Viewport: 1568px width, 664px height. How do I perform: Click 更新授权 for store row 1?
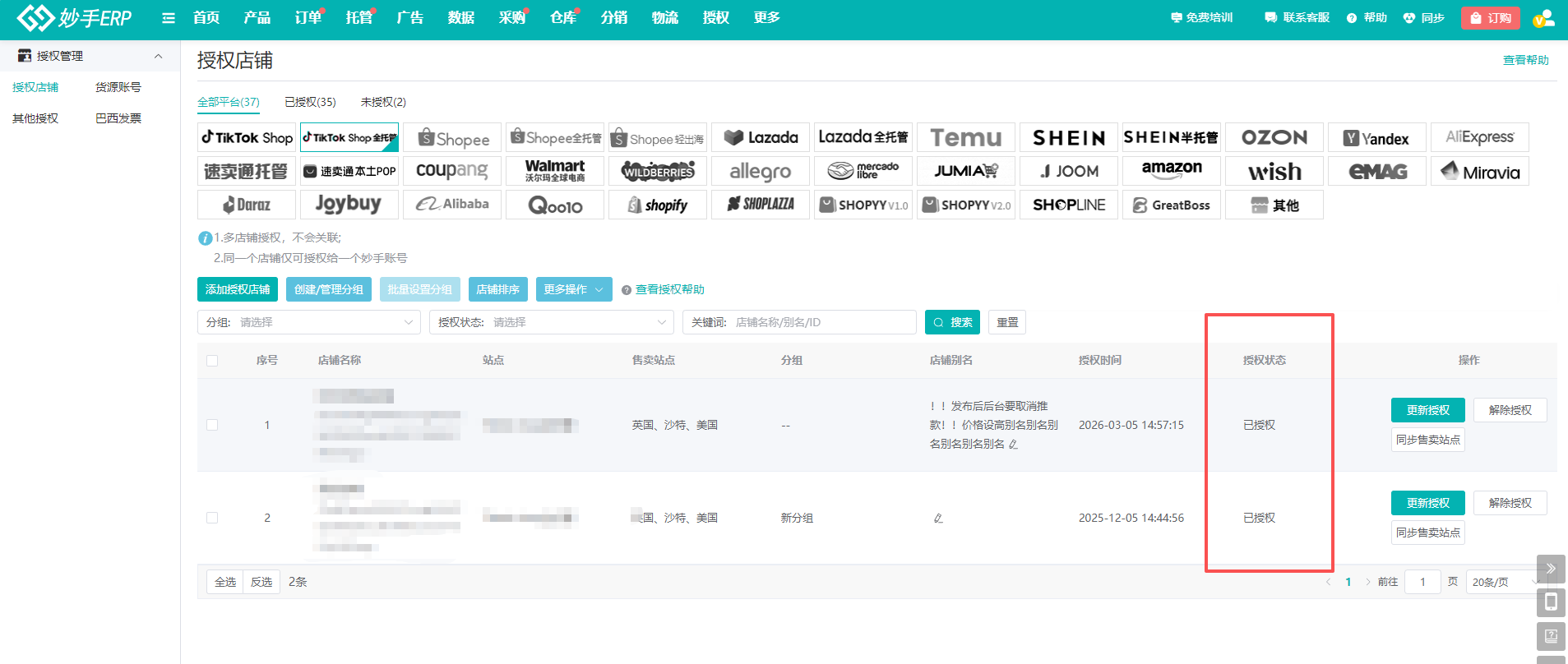tap(1428, 410)
